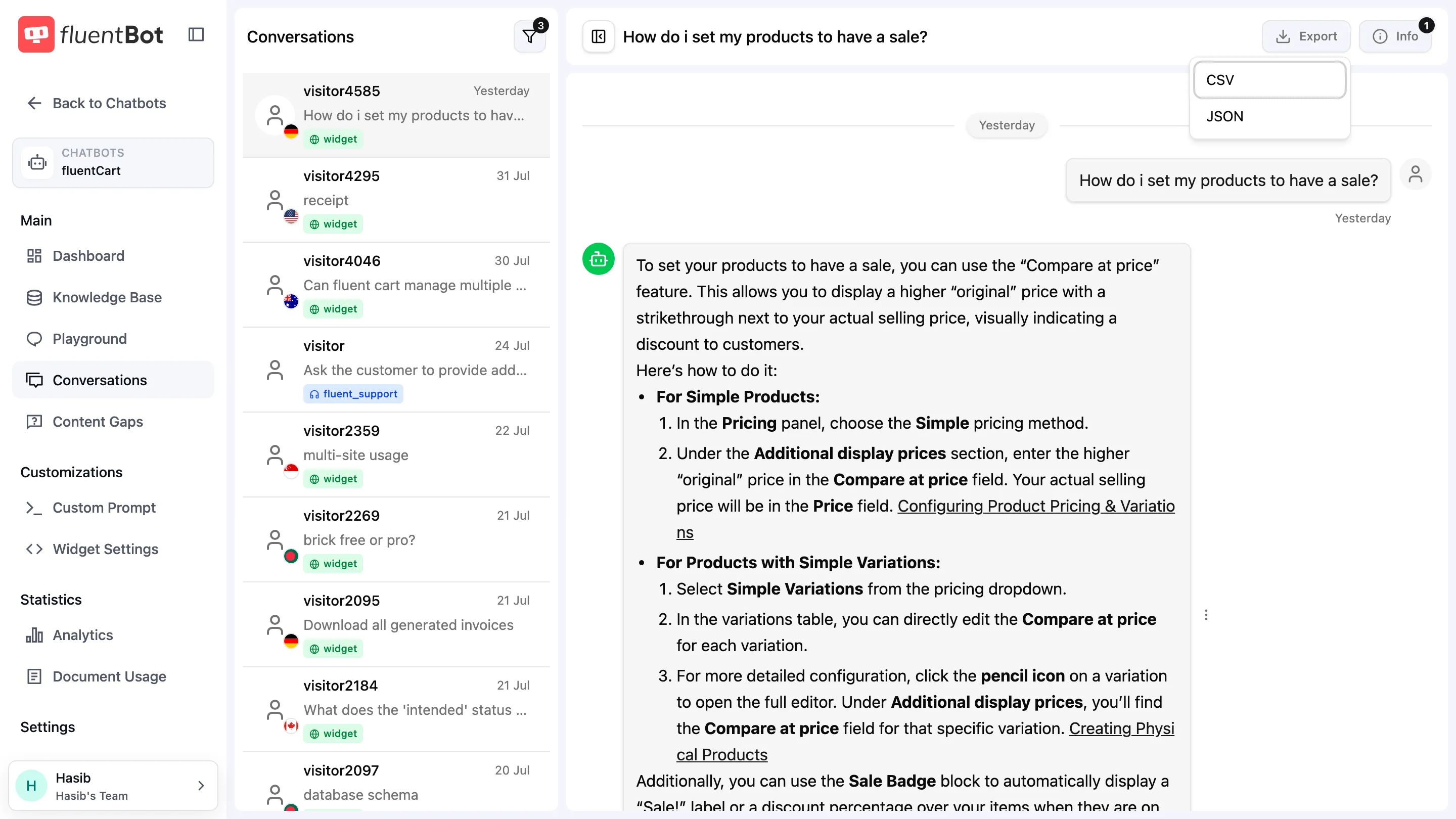1456x819 pixels.
Task: Open the Export menu button
Action: [1306, 37]
